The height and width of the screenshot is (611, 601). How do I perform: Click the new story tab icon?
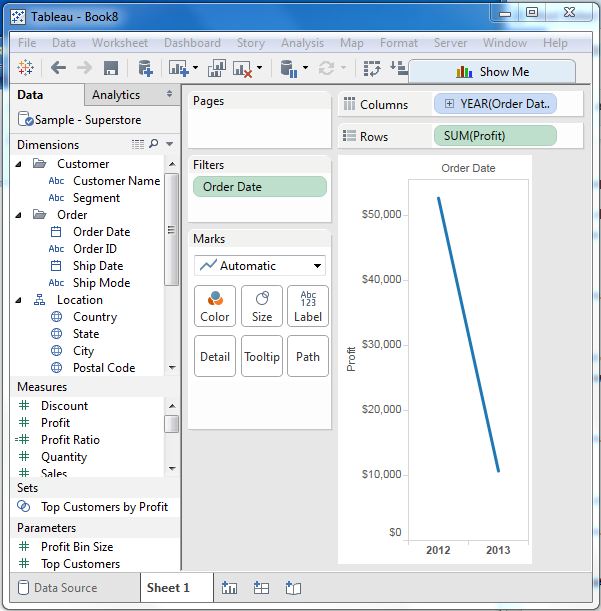tap(293, 588)
